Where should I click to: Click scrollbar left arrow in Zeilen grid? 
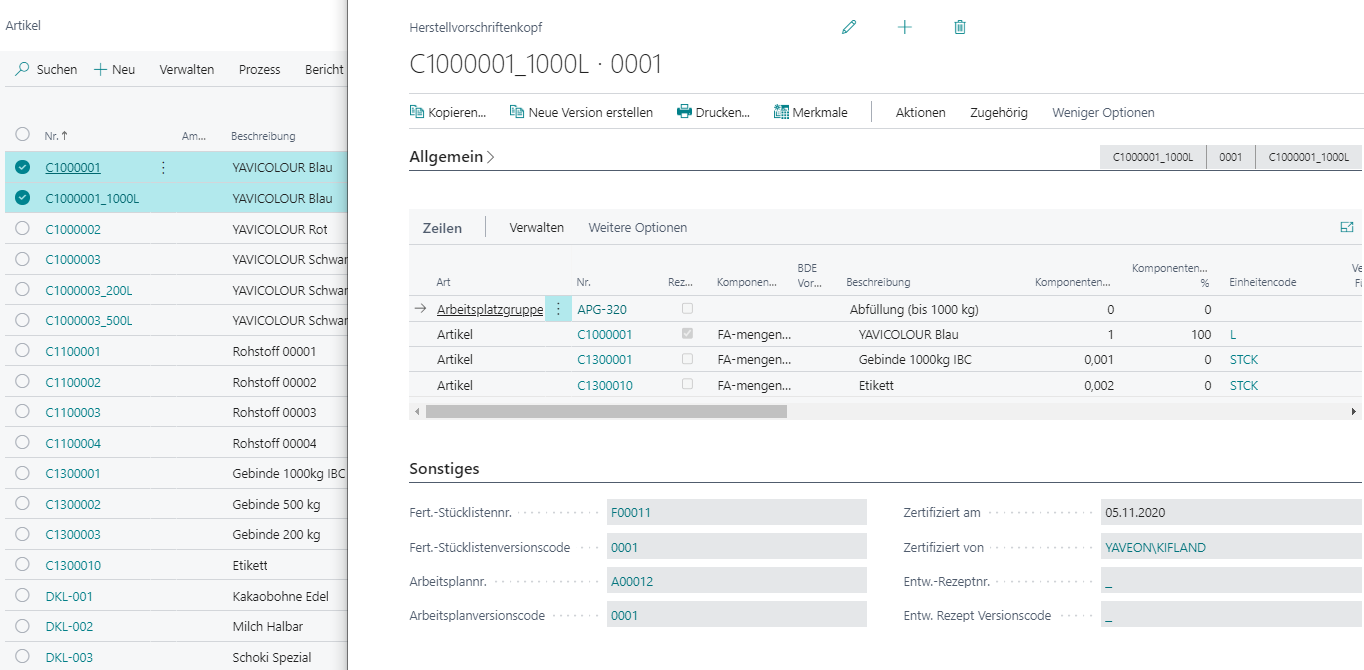416,411
